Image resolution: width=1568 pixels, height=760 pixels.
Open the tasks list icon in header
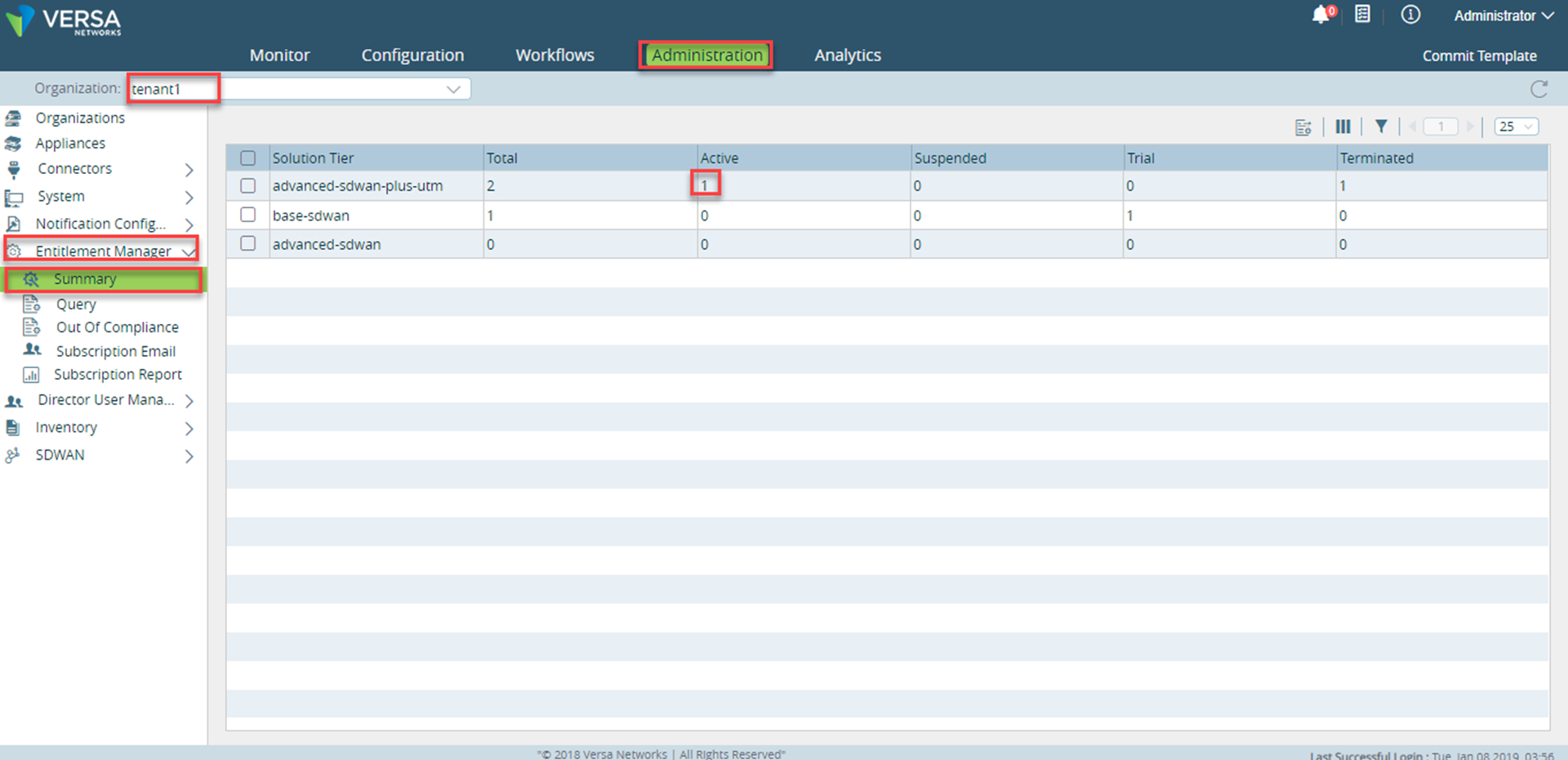[x=1362, y=14]
